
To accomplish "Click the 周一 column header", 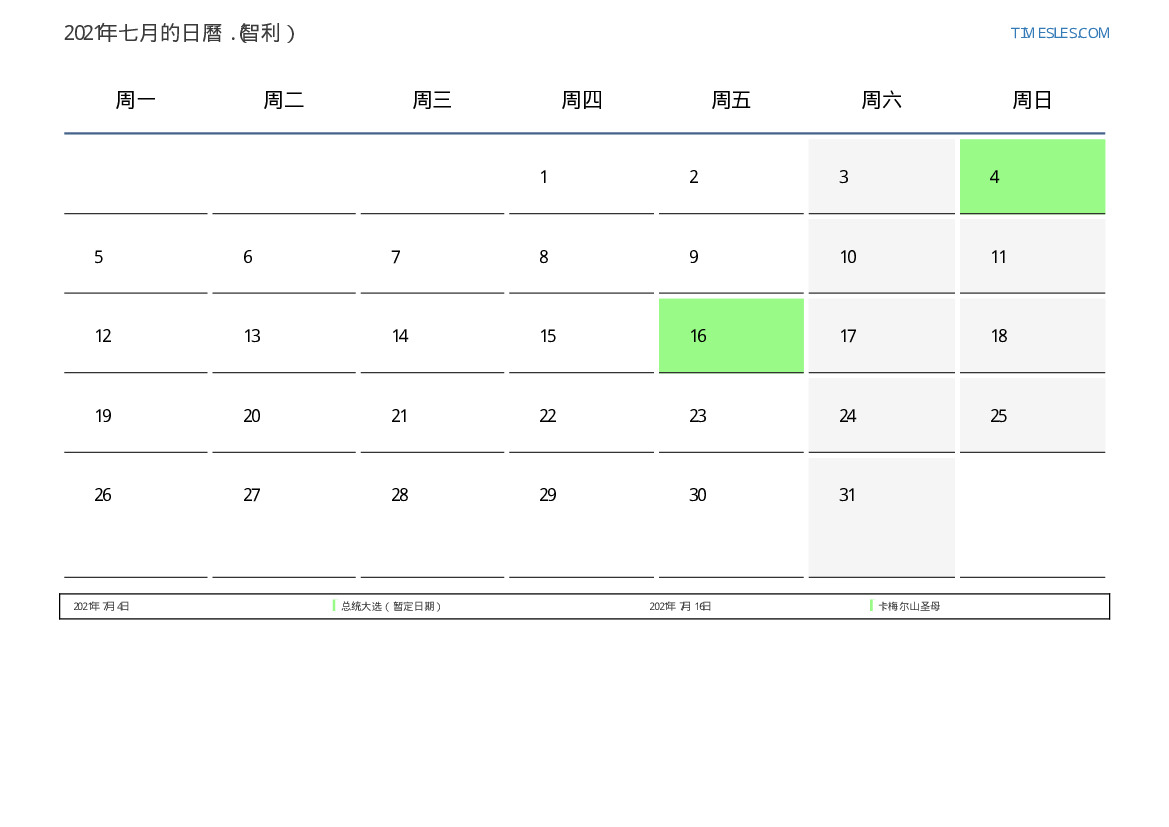I will click(x=136, y=100).
